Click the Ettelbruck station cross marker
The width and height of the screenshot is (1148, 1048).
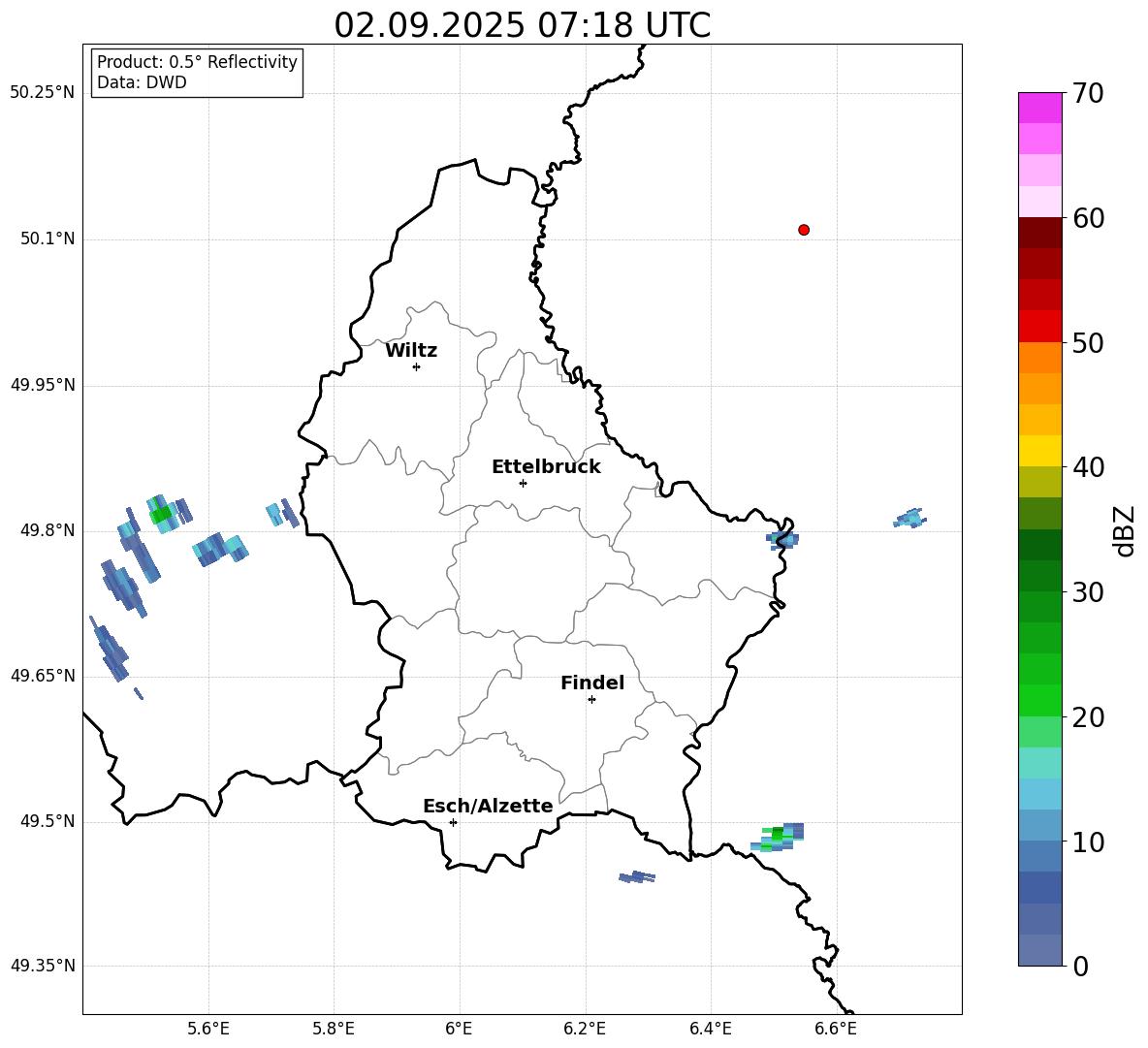523,483
